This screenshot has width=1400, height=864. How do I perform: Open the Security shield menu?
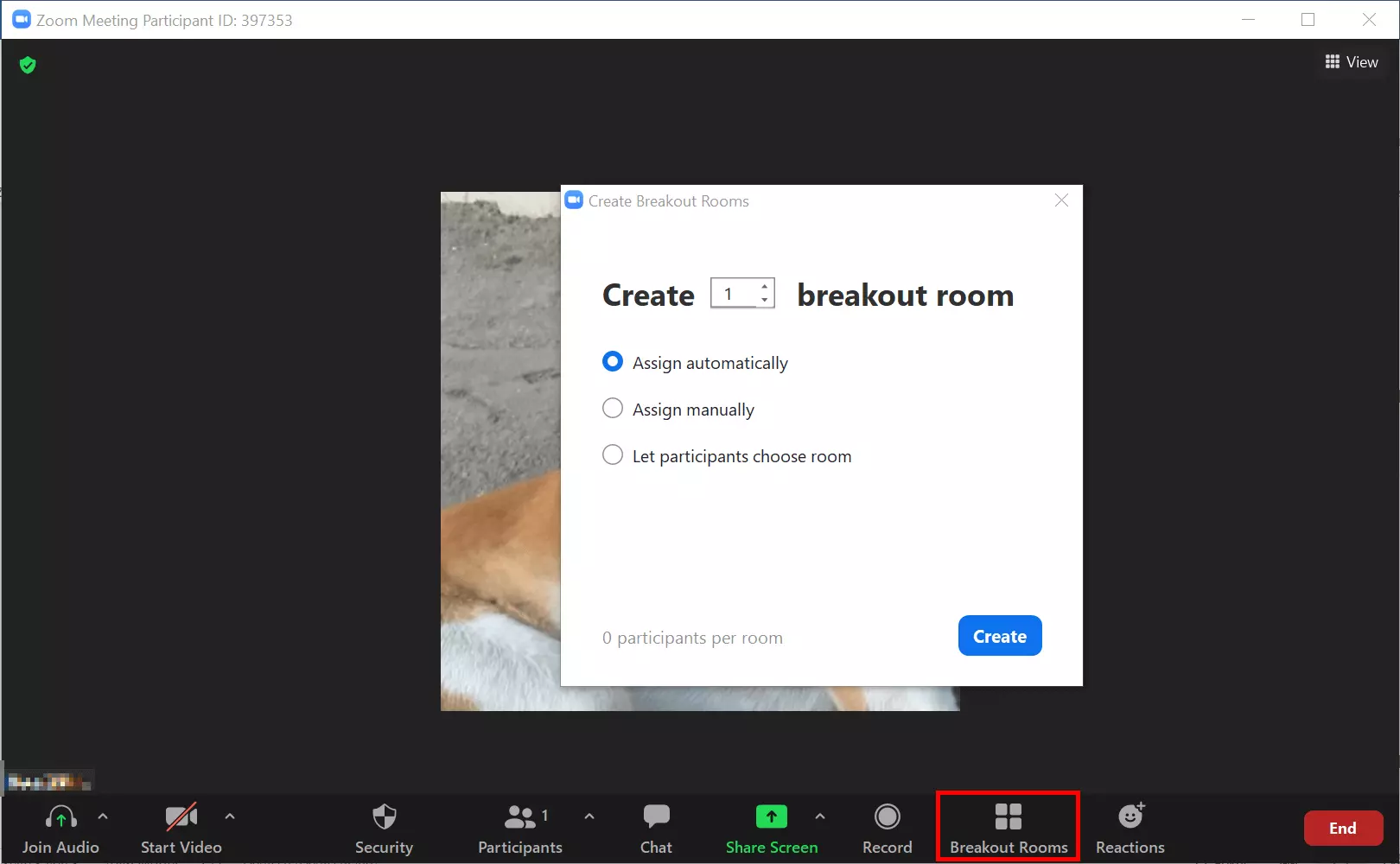point(384,829)
